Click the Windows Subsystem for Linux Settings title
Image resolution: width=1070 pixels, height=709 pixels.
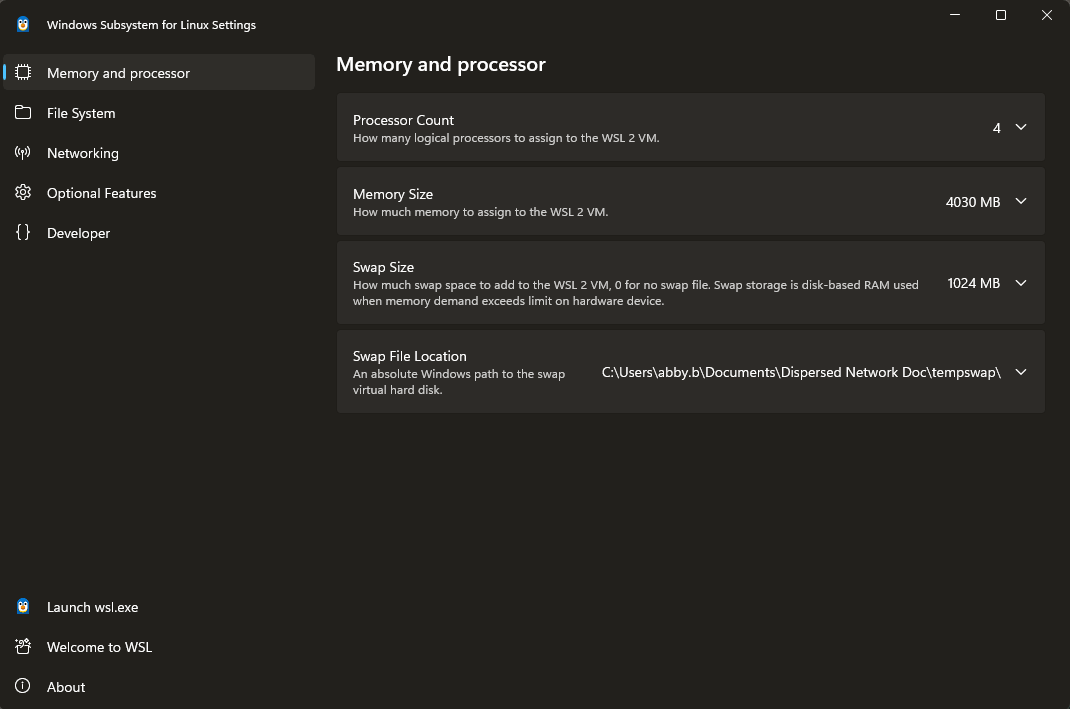(x=151, y=25)
